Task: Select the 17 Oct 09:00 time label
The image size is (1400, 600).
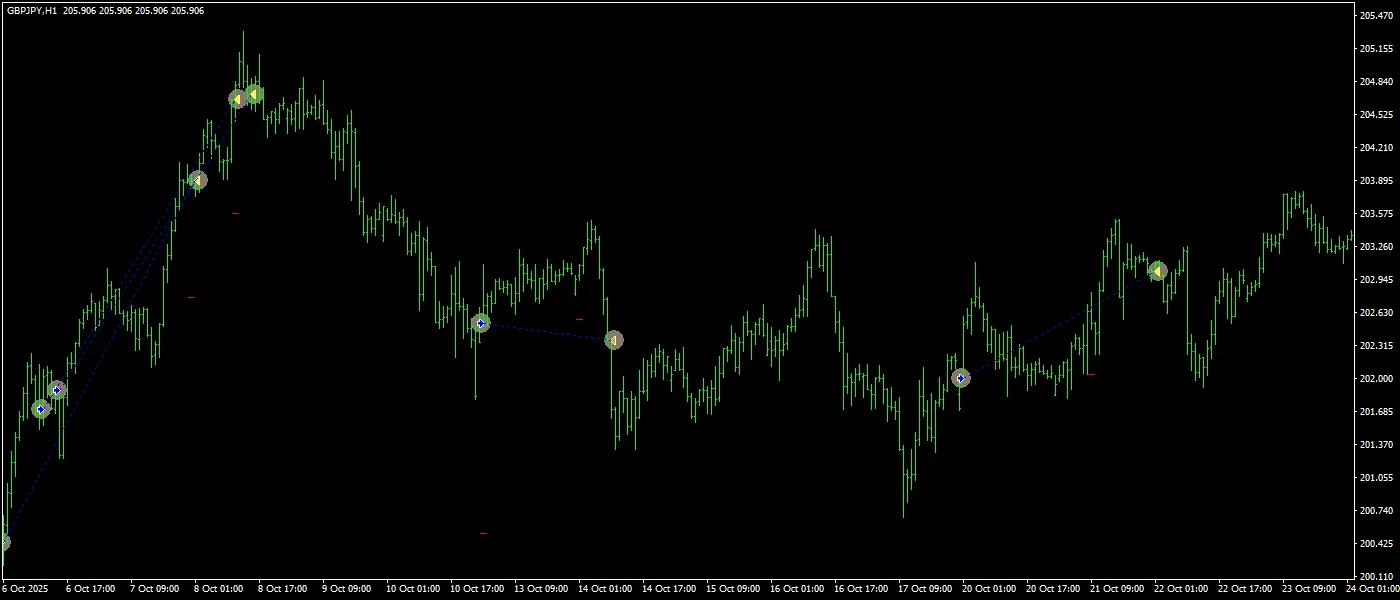Action: (x=924, y=589)
